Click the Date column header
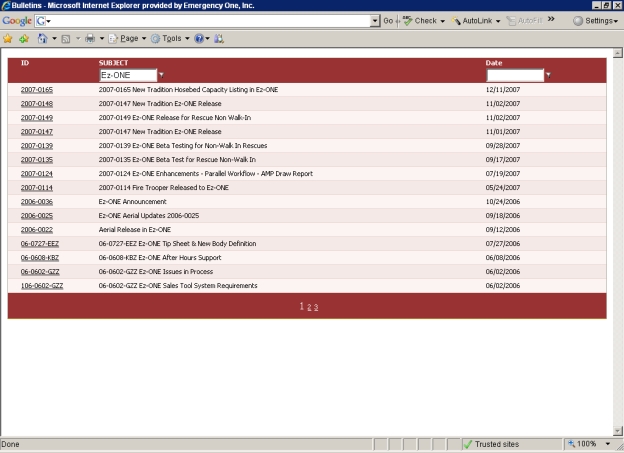Image resolution: width=624 pixels, height=453 pixels. pyautogui.click(x=494, y=63)
